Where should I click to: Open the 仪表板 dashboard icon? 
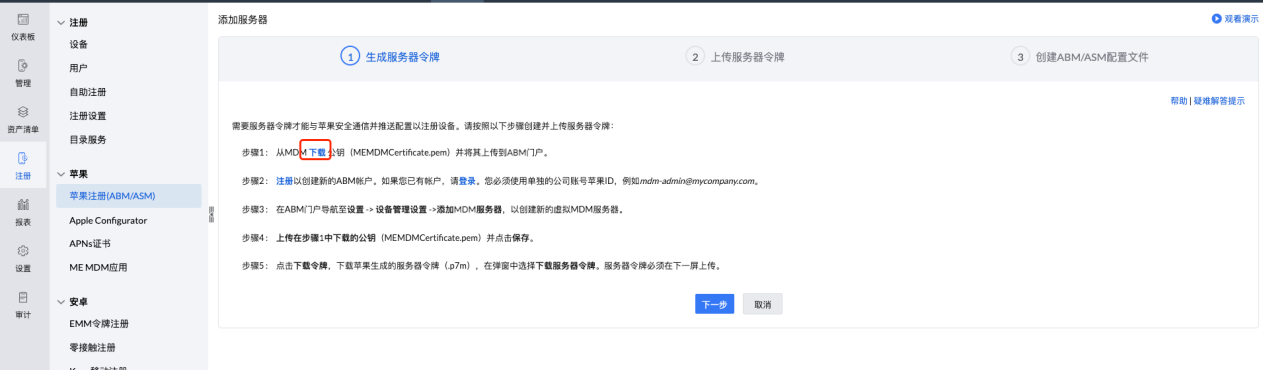click(23, 20)
